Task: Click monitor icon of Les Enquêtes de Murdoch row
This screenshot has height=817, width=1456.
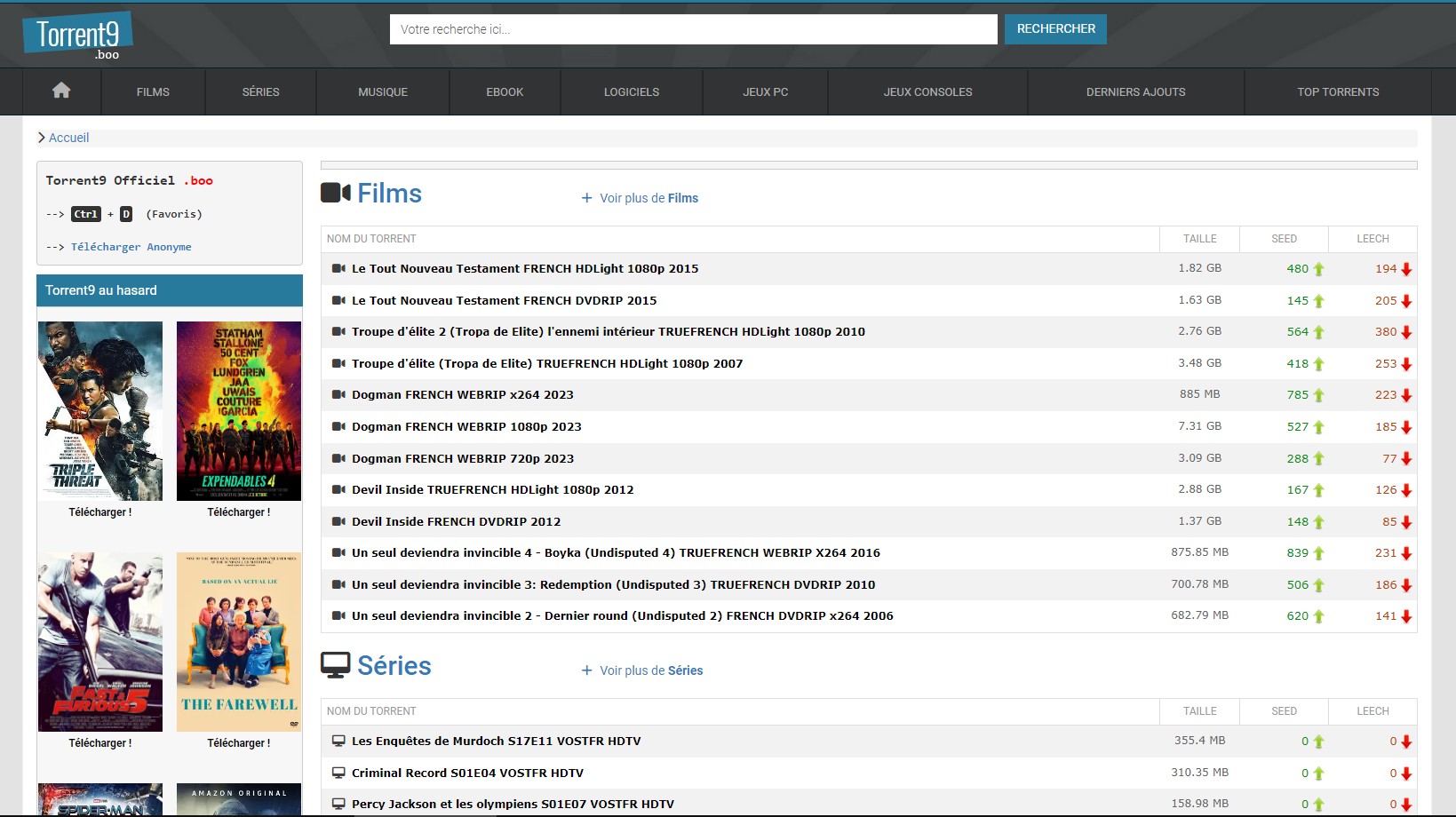Action: [338, 741]
